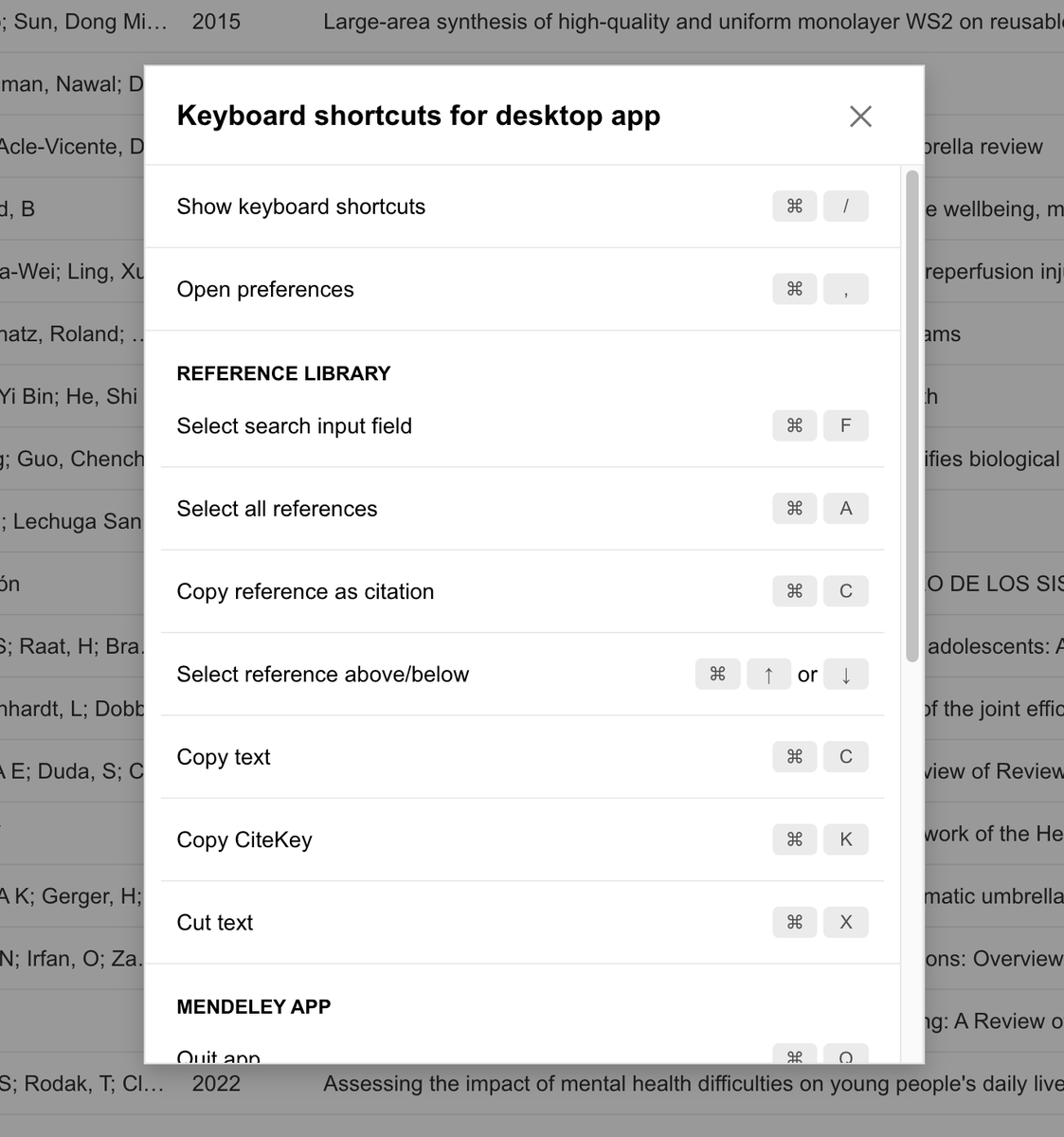Click the command key icon in Copy text row
Viewport: 1064px width, 1137px height.
[x=795, y=757]
